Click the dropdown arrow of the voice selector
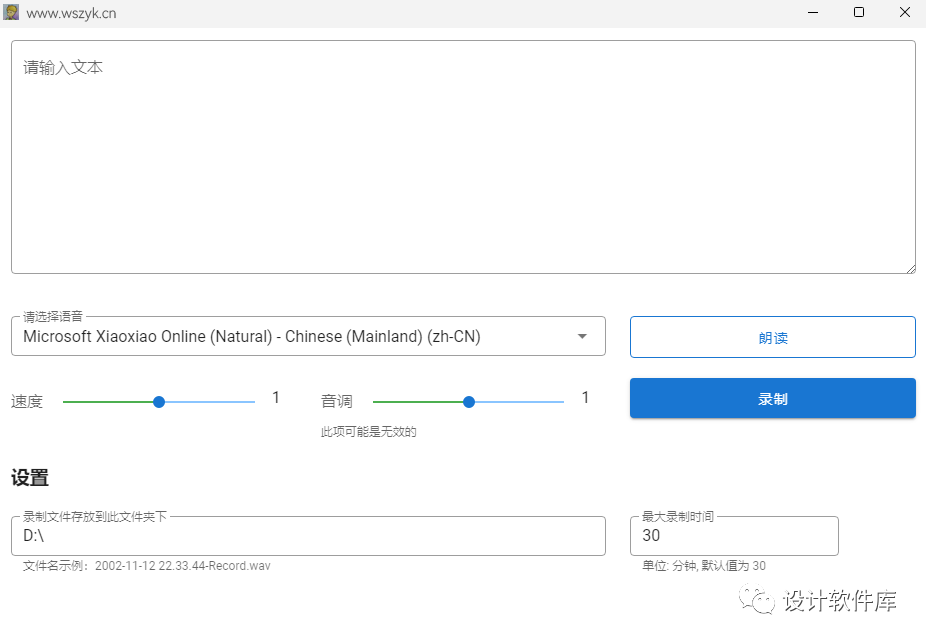Screen dimensions: 926x641 pos(582,336)
